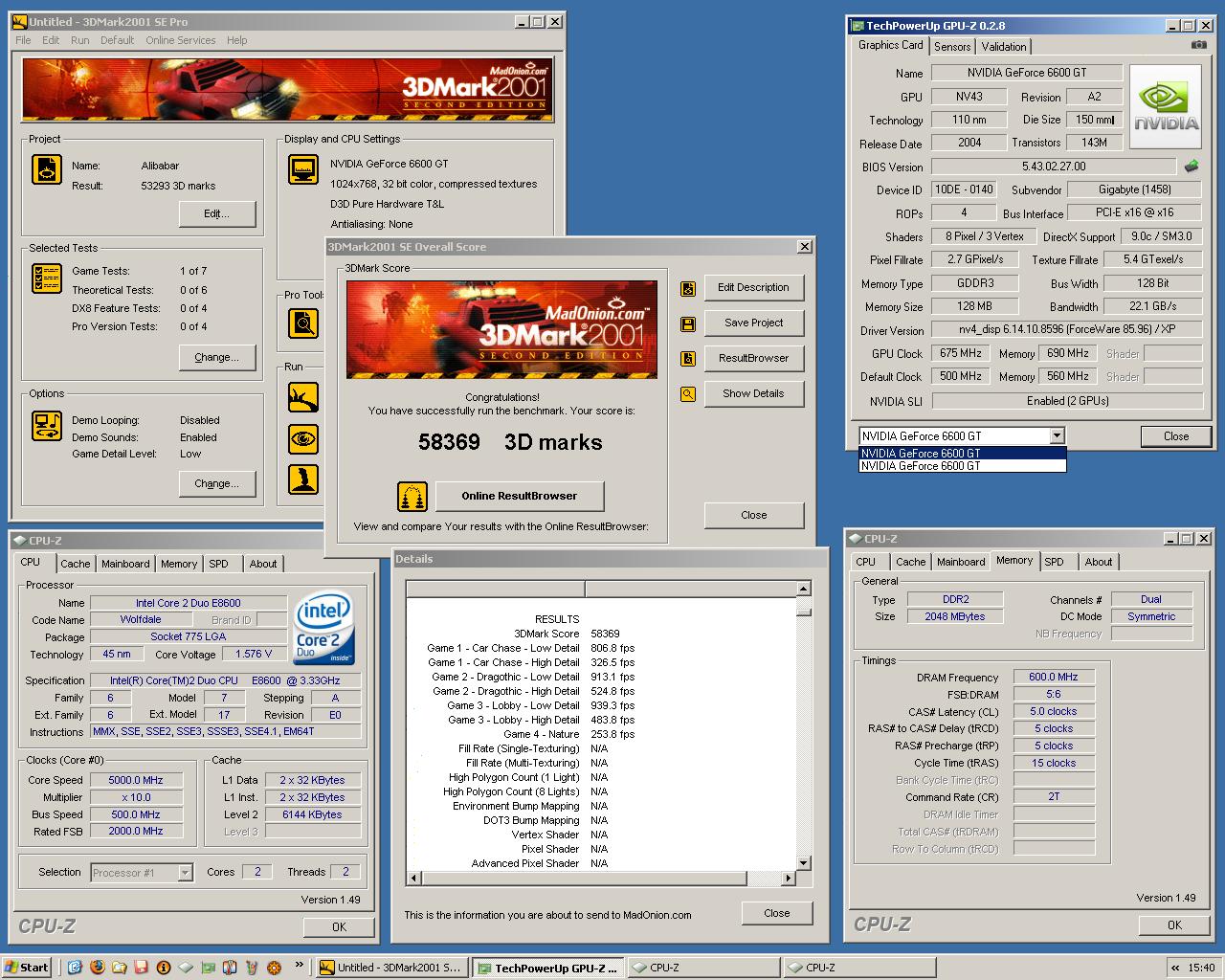Click the GPU-Z screenshot camera icon
The image size is (1225, 980).
(1198, 45)
